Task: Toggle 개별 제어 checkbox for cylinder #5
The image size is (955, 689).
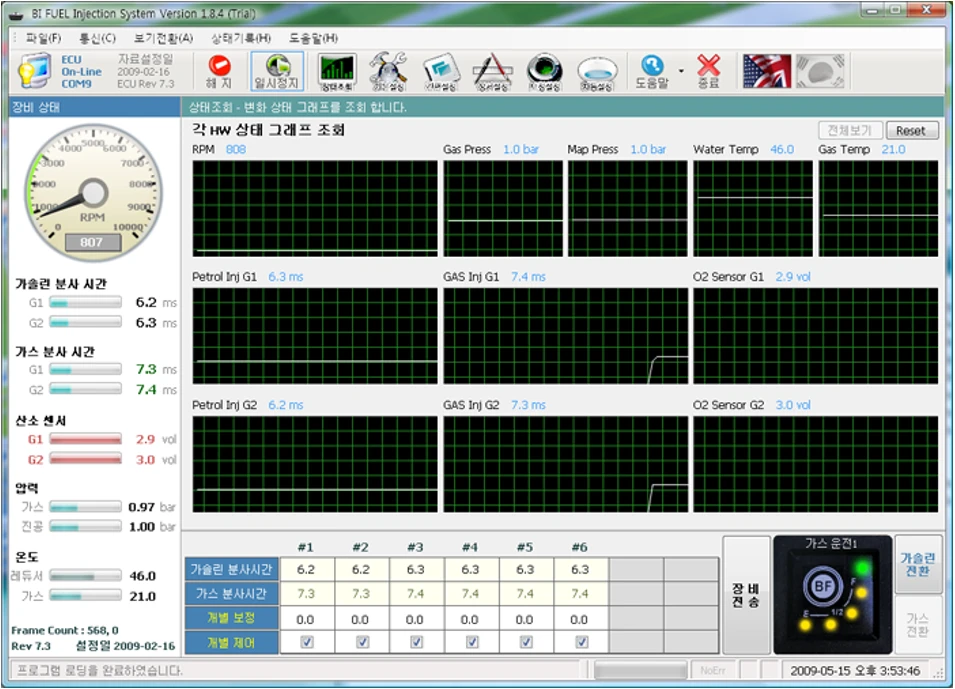Action: point(526,641)
